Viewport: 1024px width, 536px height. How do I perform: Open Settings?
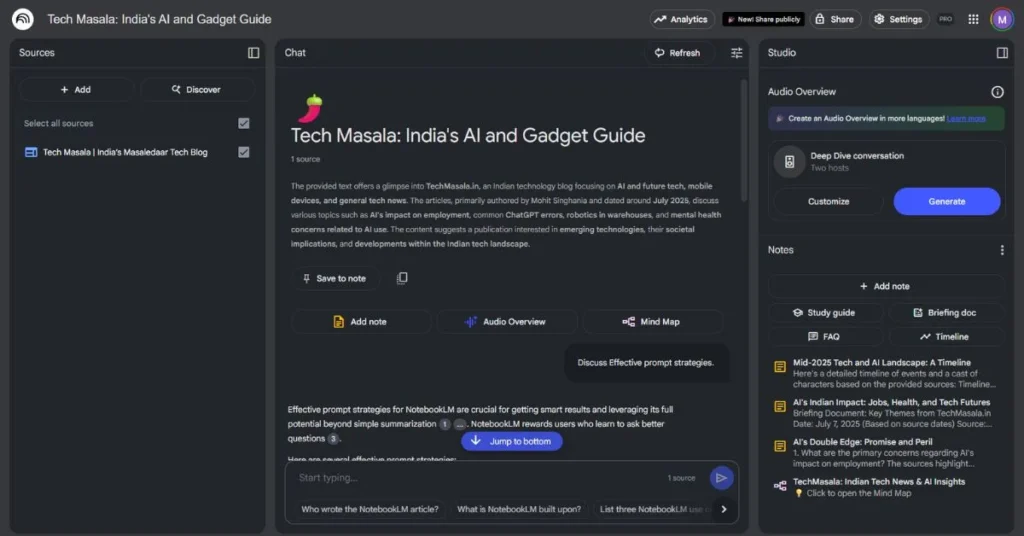pyautogui.click(x=899, y=19)
